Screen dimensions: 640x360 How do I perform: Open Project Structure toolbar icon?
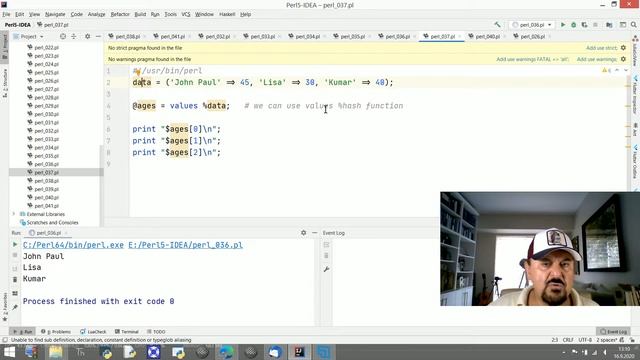pos(609,25)
